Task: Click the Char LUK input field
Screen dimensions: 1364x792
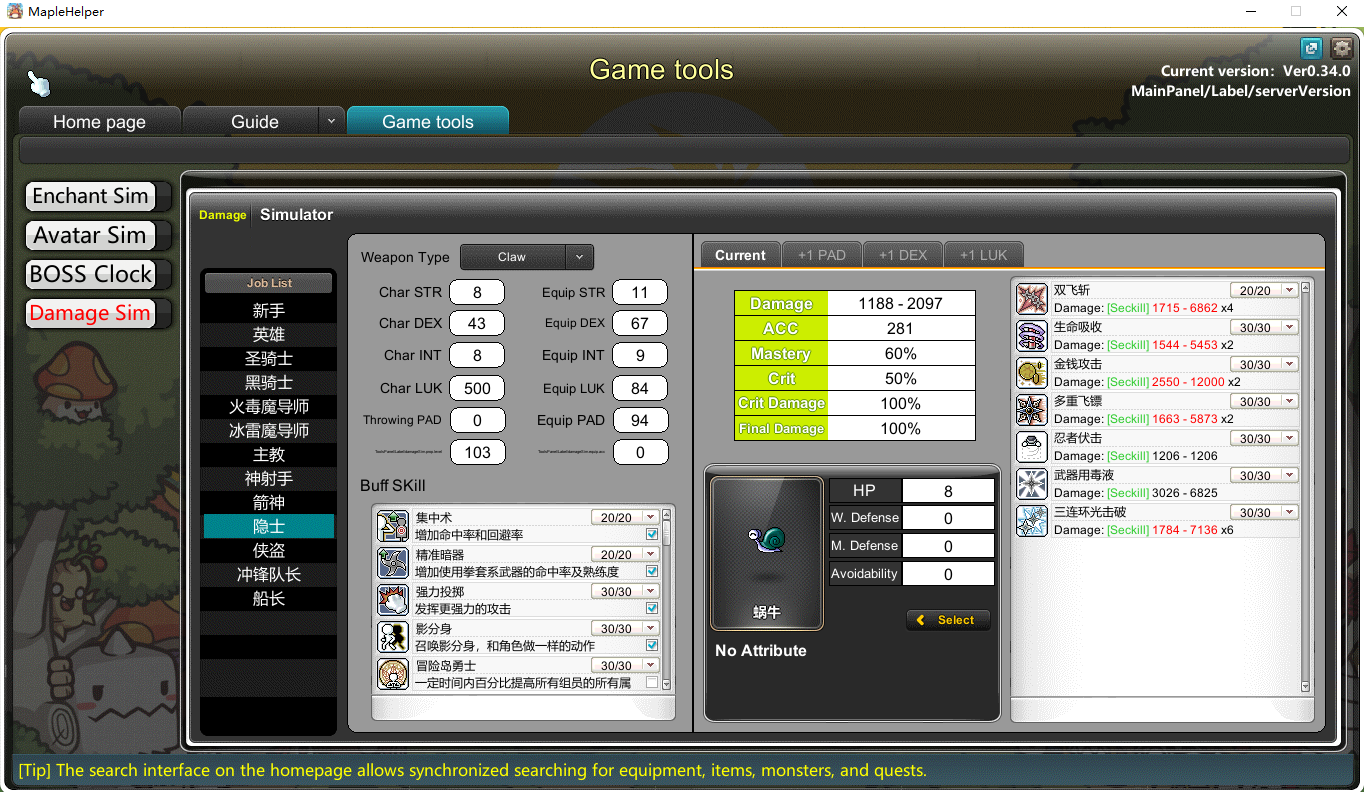Action: click(x=477, y=388)
